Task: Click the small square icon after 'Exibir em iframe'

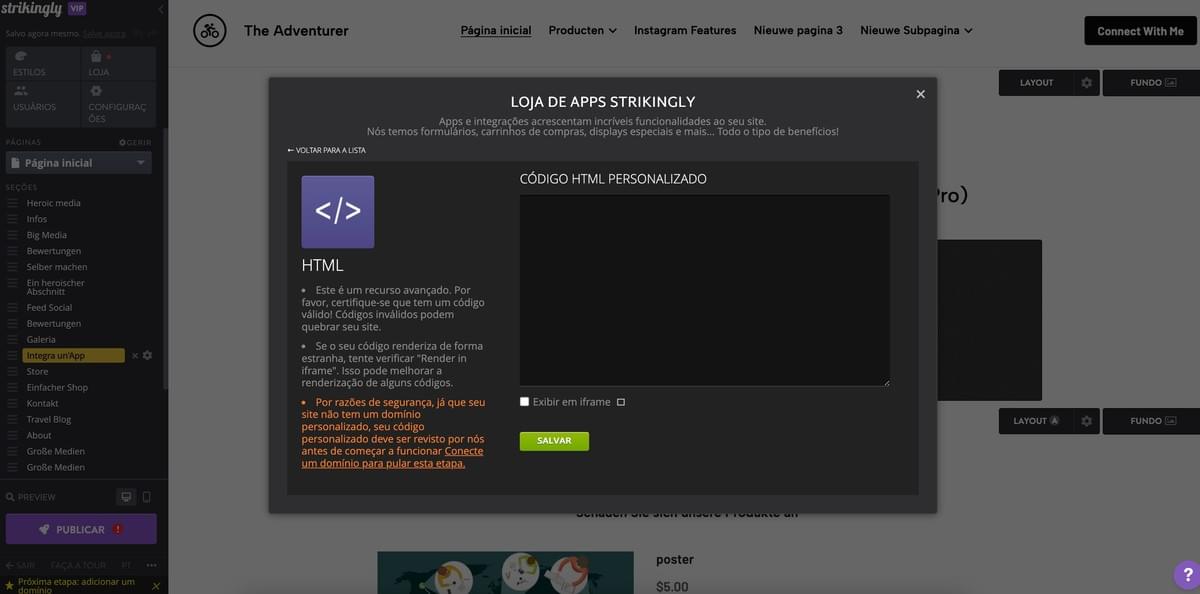Action: click(x=621, y=402)
